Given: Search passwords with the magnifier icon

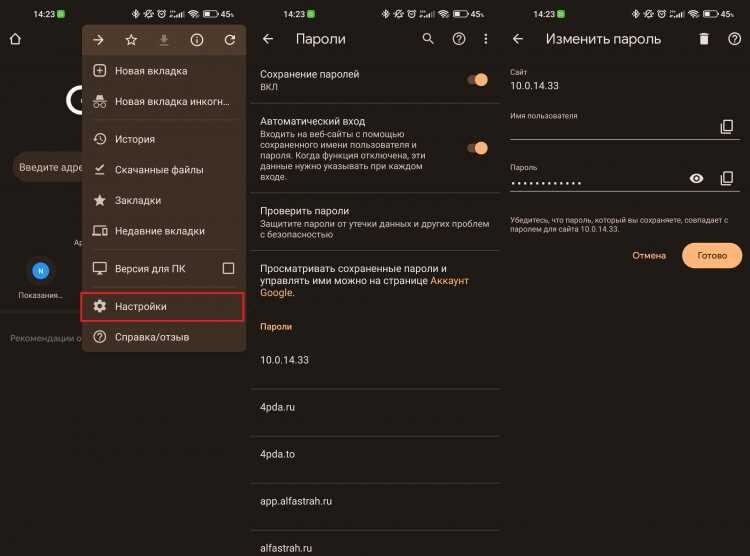Looking at the screenshot, I should 428,39.
